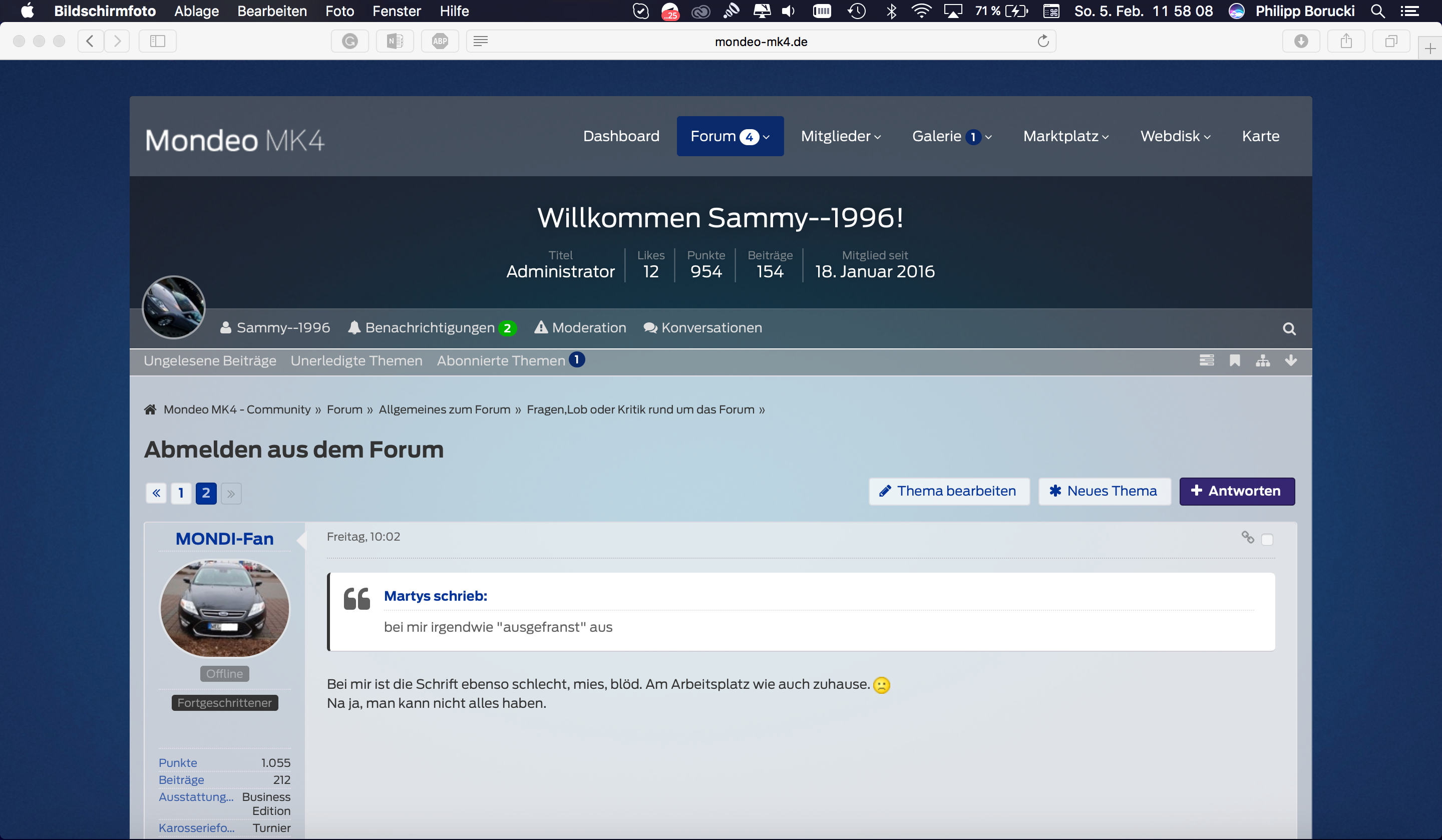
Task: Click MONDI-Fan's car avatar thumbnail
Action: [x=224, y=608]
